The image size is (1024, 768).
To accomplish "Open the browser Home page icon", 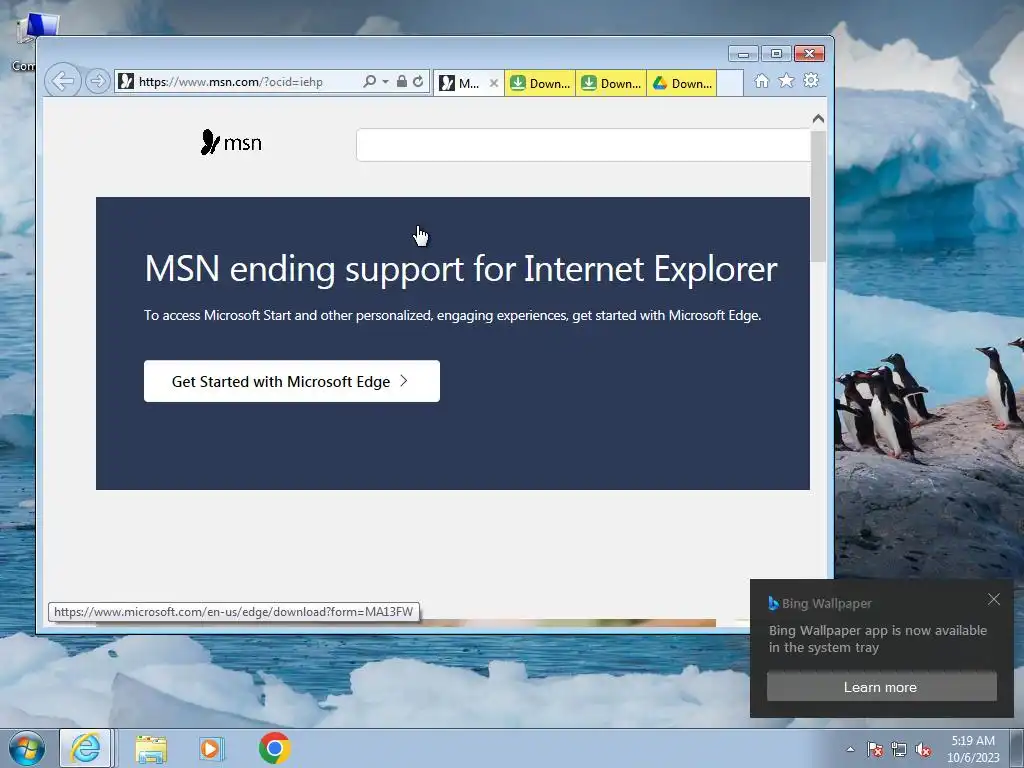I will pyautogui.click(x=761, y=81).
